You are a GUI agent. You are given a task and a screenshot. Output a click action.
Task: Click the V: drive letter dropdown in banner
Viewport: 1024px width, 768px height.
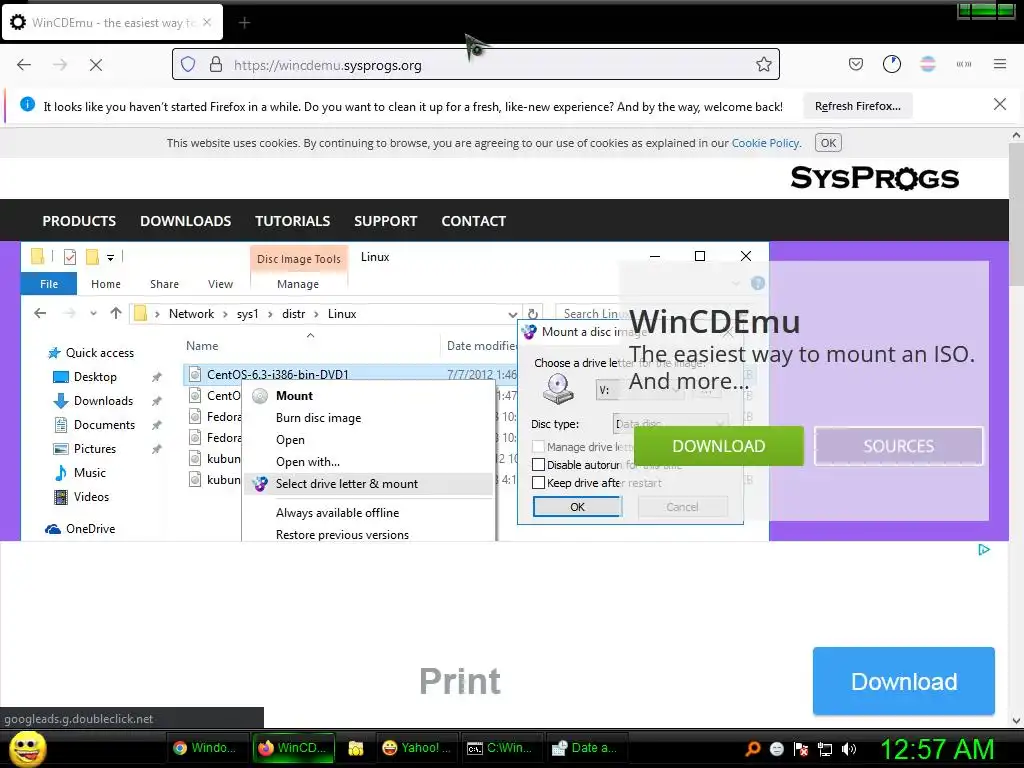tap(639, 390)
